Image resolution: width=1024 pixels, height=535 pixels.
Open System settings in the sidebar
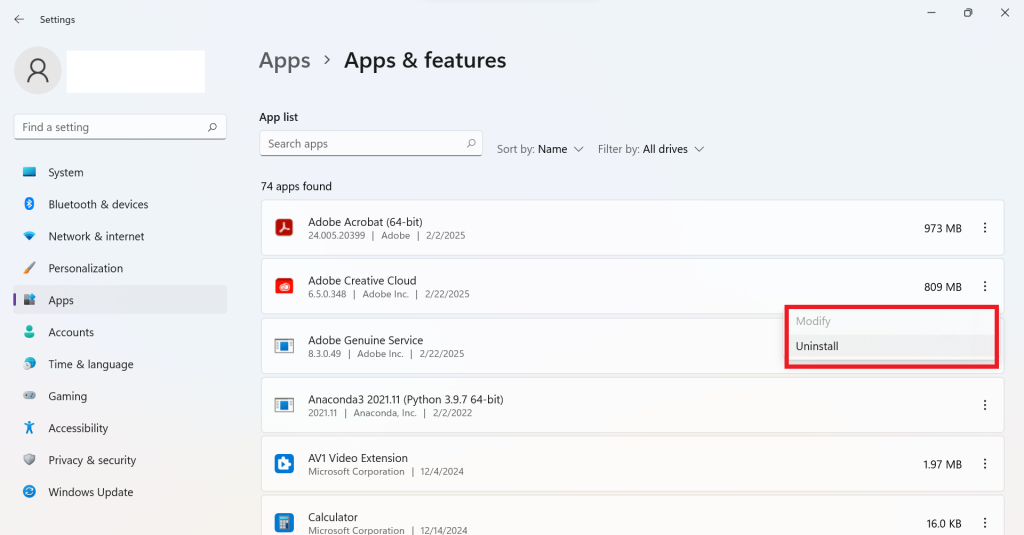pyautogui.click(x=120, y=172)
